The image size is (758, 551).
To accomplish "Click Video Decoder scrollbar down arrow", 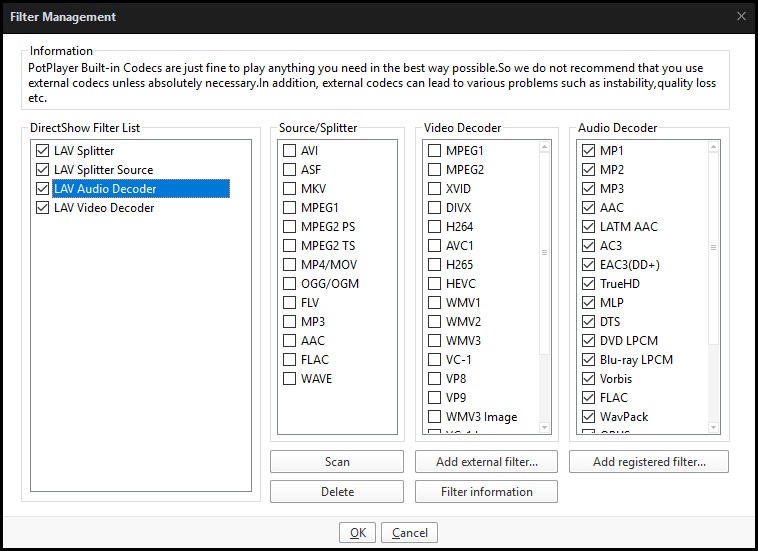I will pyautogui.click(x=544, y=427).
